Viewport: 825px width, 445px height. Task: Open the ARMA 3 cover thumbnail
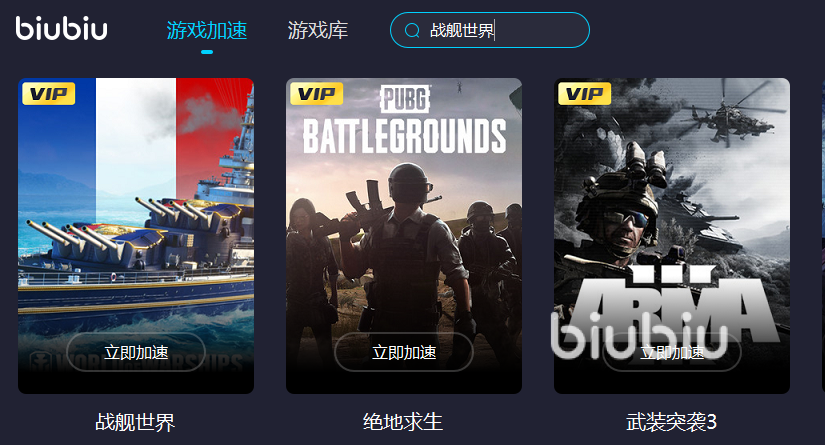pos(672,236)
